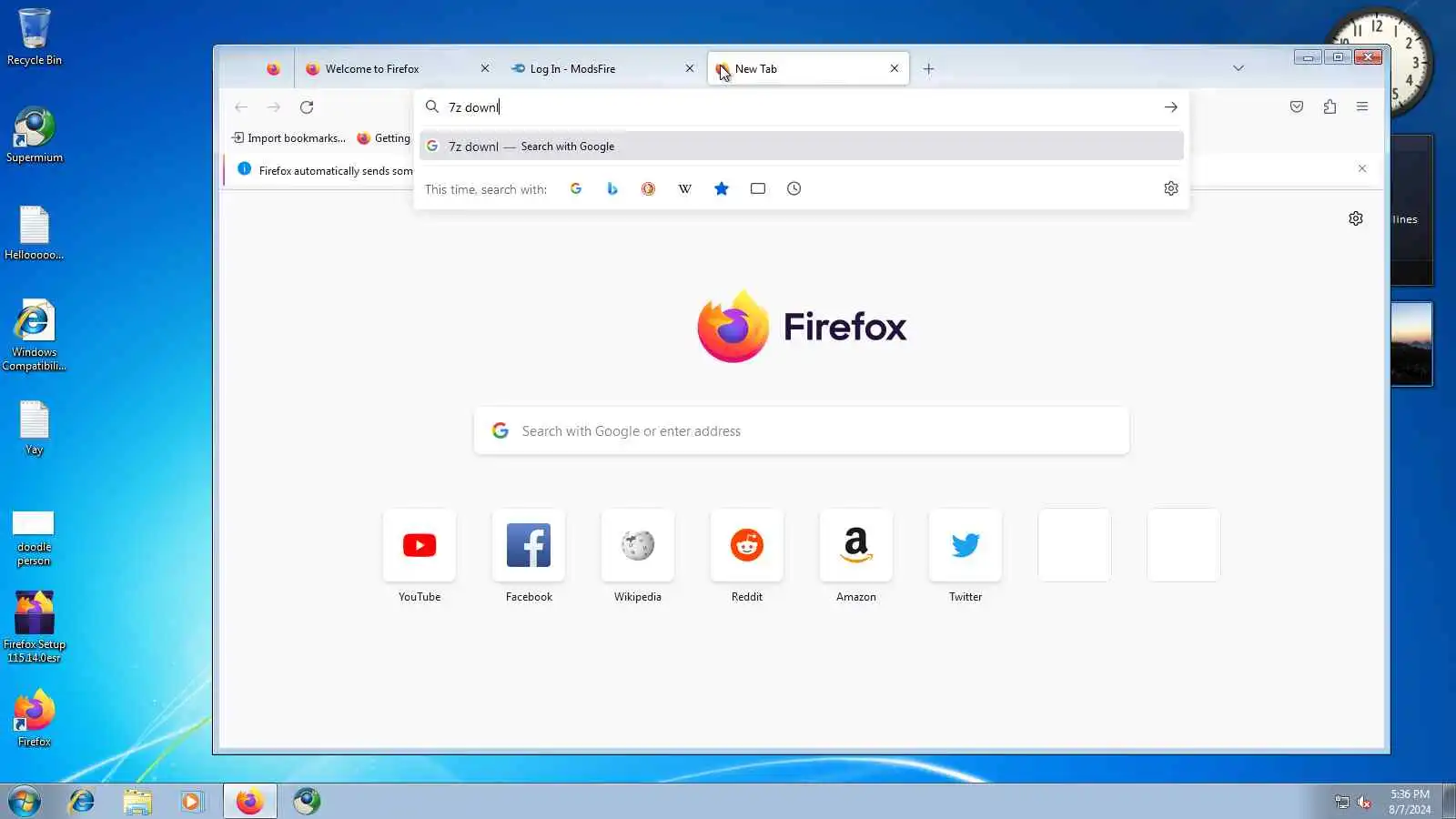Search open tabs with tab icon
1456x819 pixels.
(x=758, y=188)
